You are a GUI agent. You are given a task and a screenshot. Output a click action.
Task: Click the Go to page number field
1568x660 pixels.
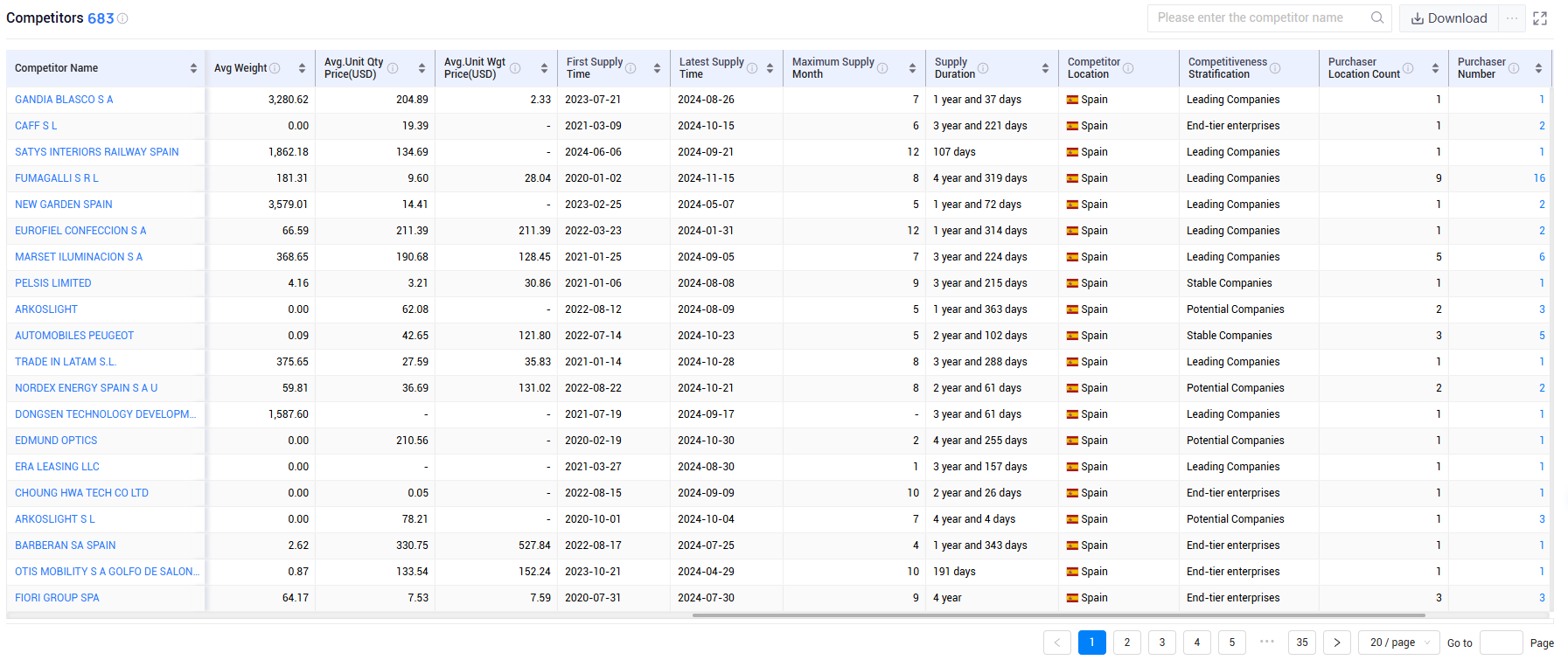1501,643
